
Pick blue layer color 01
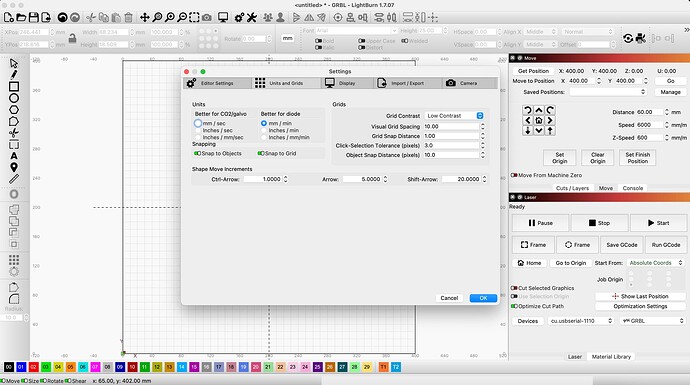[x=21, y=367]
